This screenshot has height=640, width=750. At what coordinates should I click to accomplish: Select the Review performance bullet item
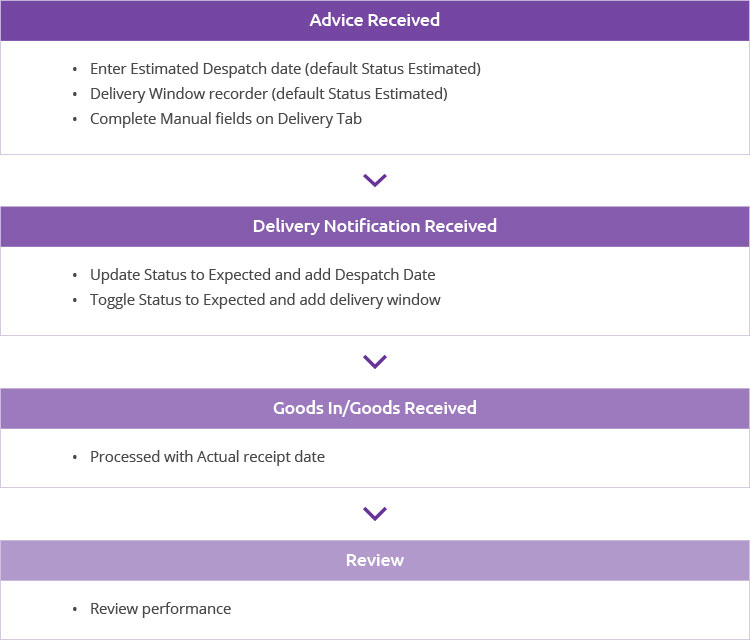click(x=160, y=609)
